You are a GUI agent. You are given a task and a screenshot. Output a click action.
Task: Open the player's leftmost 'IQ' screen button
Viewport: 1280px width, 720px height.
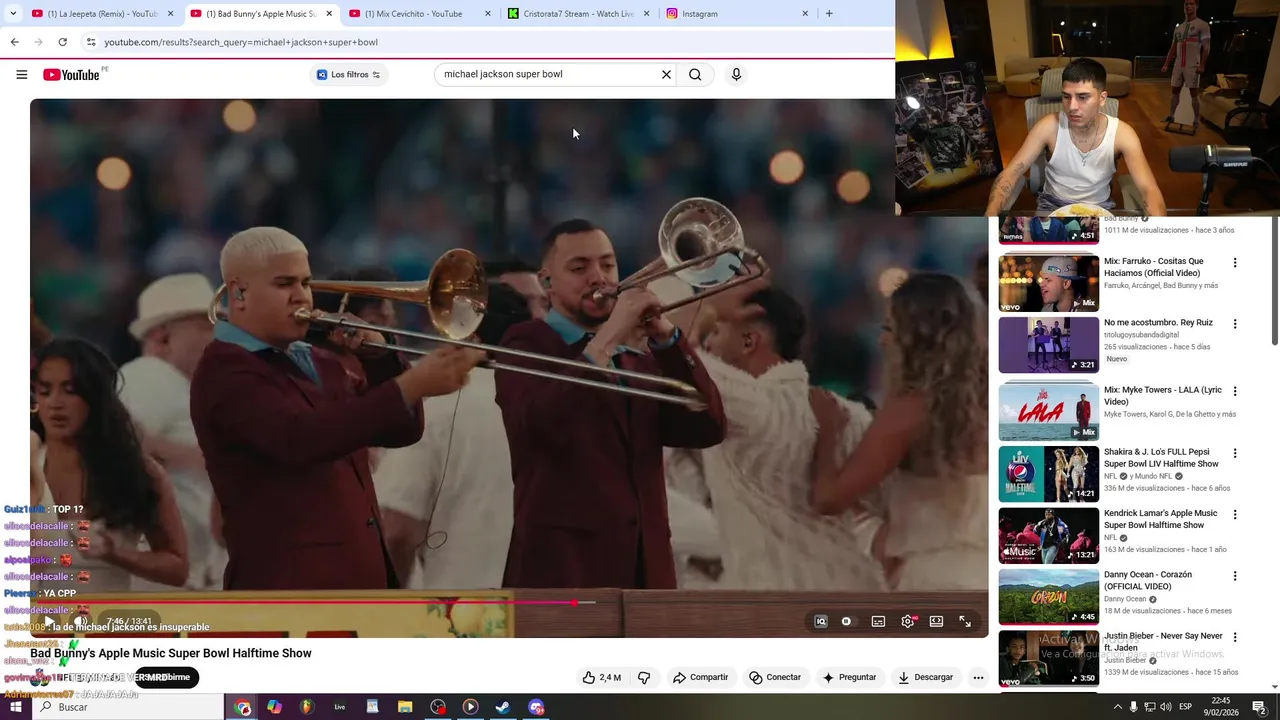pyautogui.click(x=820, y=621)
